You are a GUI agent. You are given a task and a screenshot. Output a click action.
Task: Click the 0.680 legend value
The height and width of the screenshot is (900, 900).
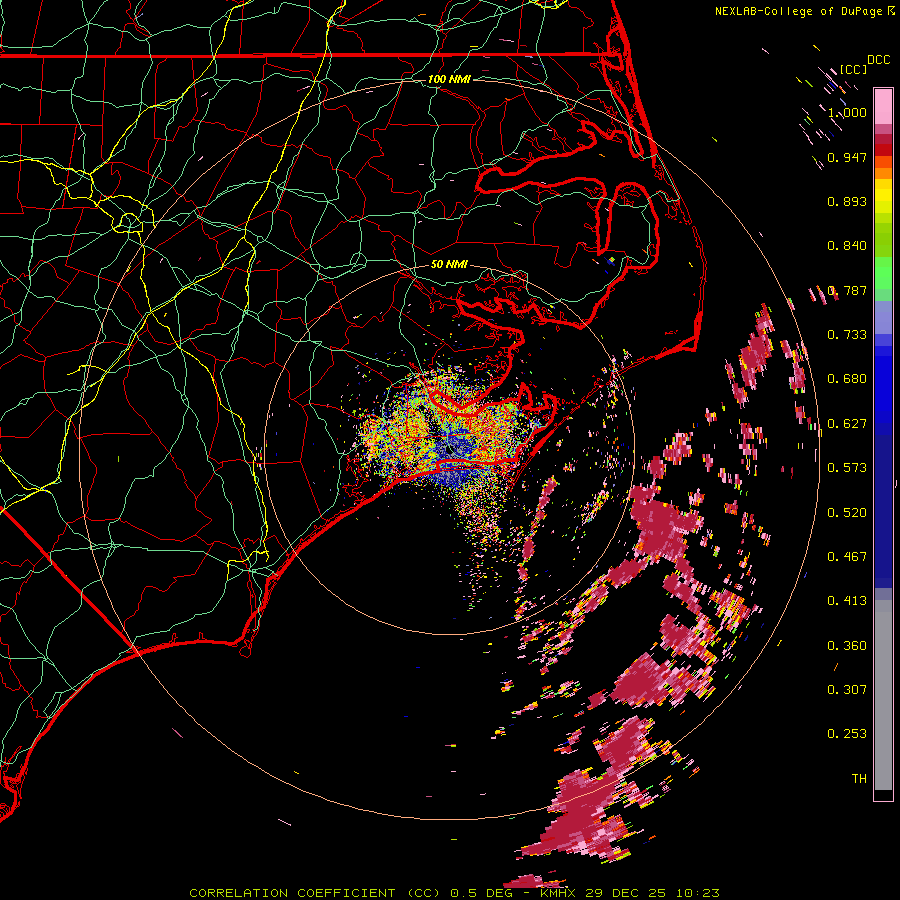847,379
